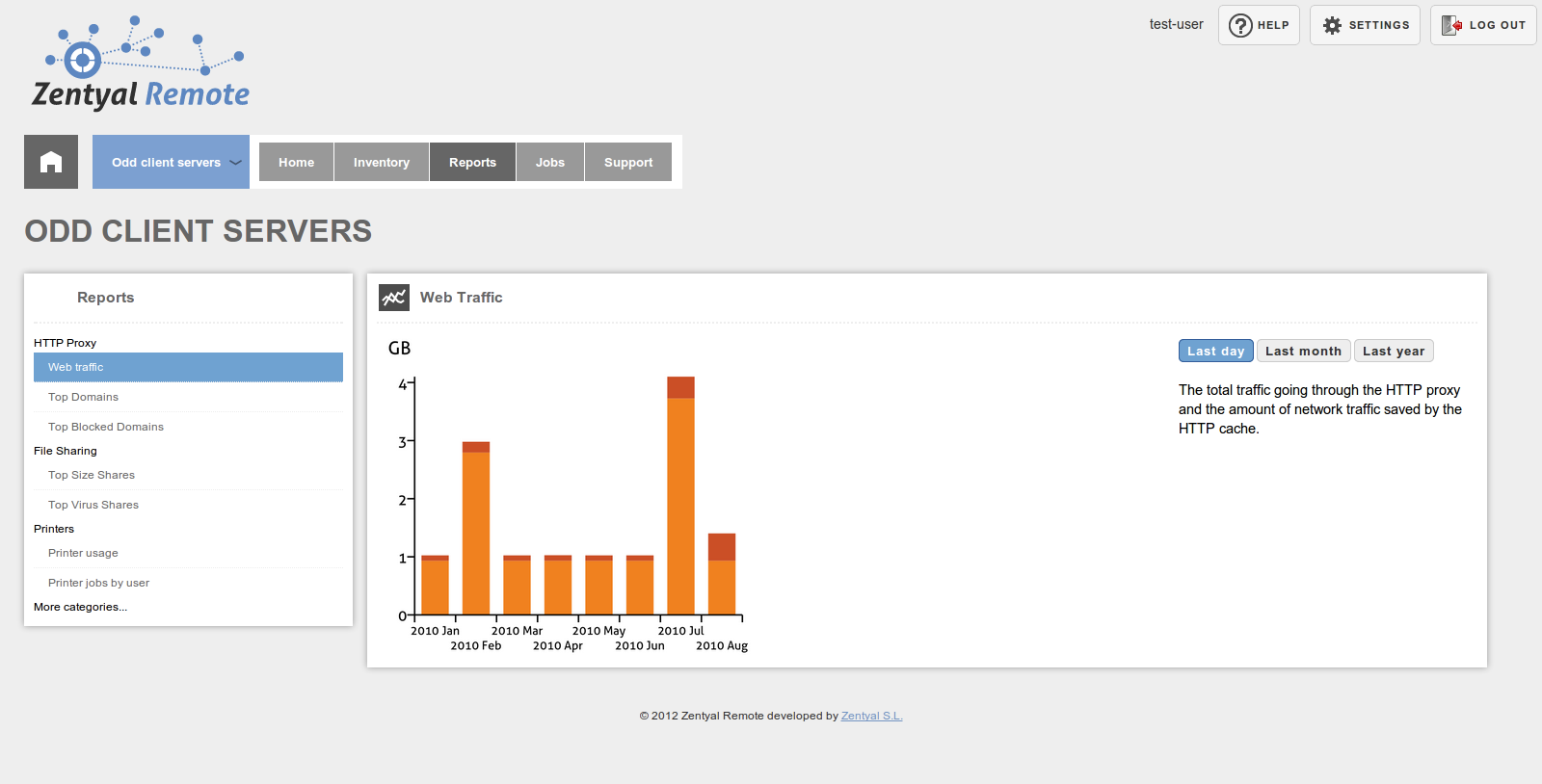
Task: Click the Reports sidebar title
Action: pyautogui.click(x=106, y=298)
